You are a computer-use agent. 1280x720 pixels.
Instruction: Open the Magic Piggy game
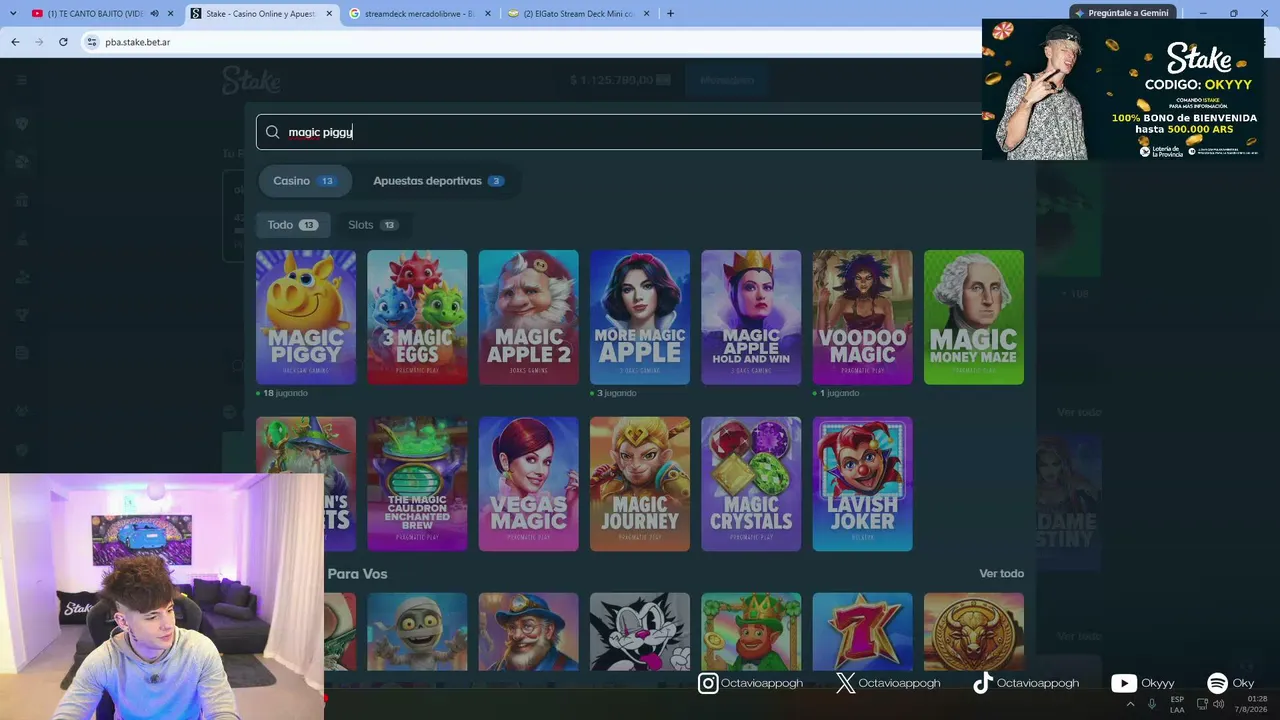(306, 317)
